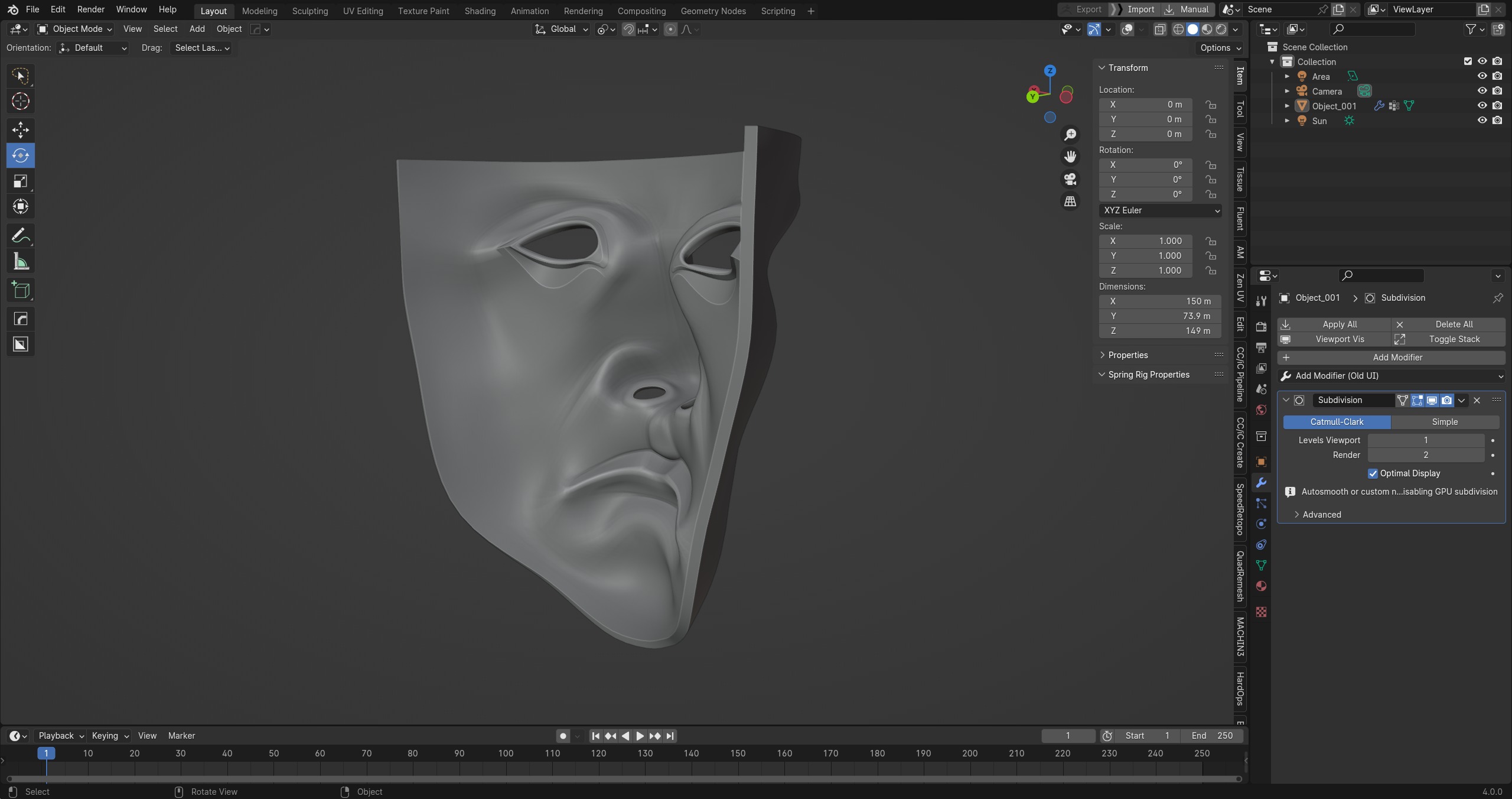
Task: Open the Tool sidebar tab
Action: click(x=1240, y=109)
